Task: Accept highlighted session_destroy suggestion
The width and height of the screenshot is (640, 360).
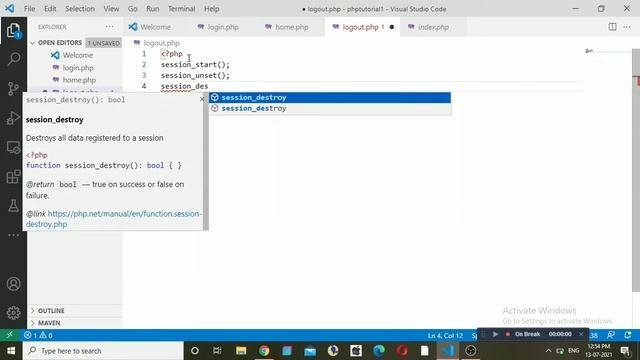Action: coord(330,98)
